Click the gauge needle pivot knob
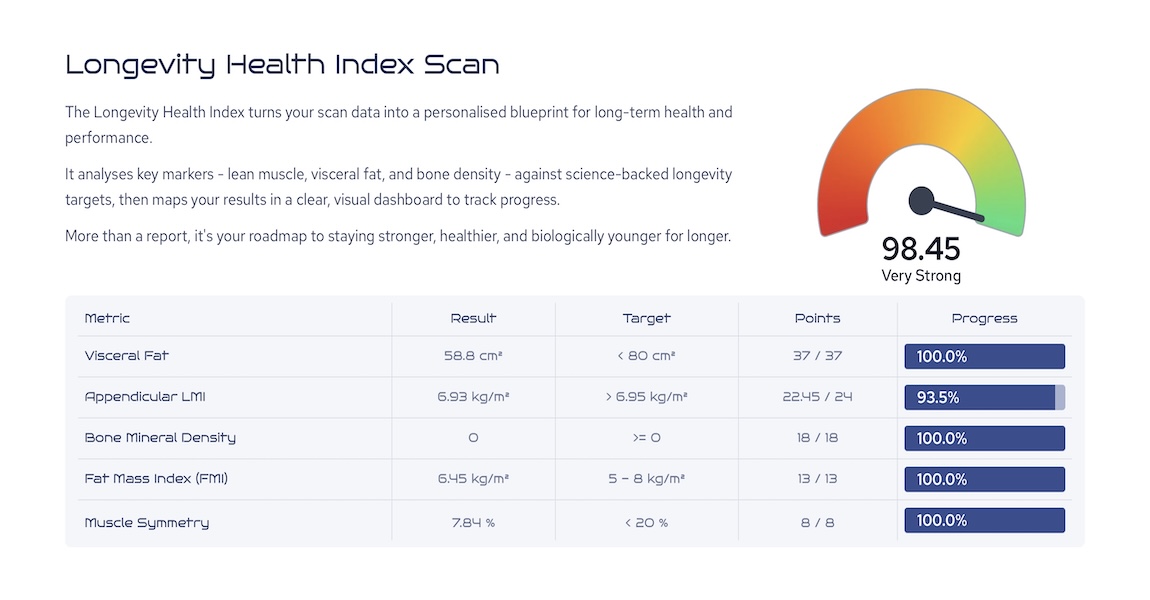This screenshot has width=1150, height=600. click(x=921, y=201)
